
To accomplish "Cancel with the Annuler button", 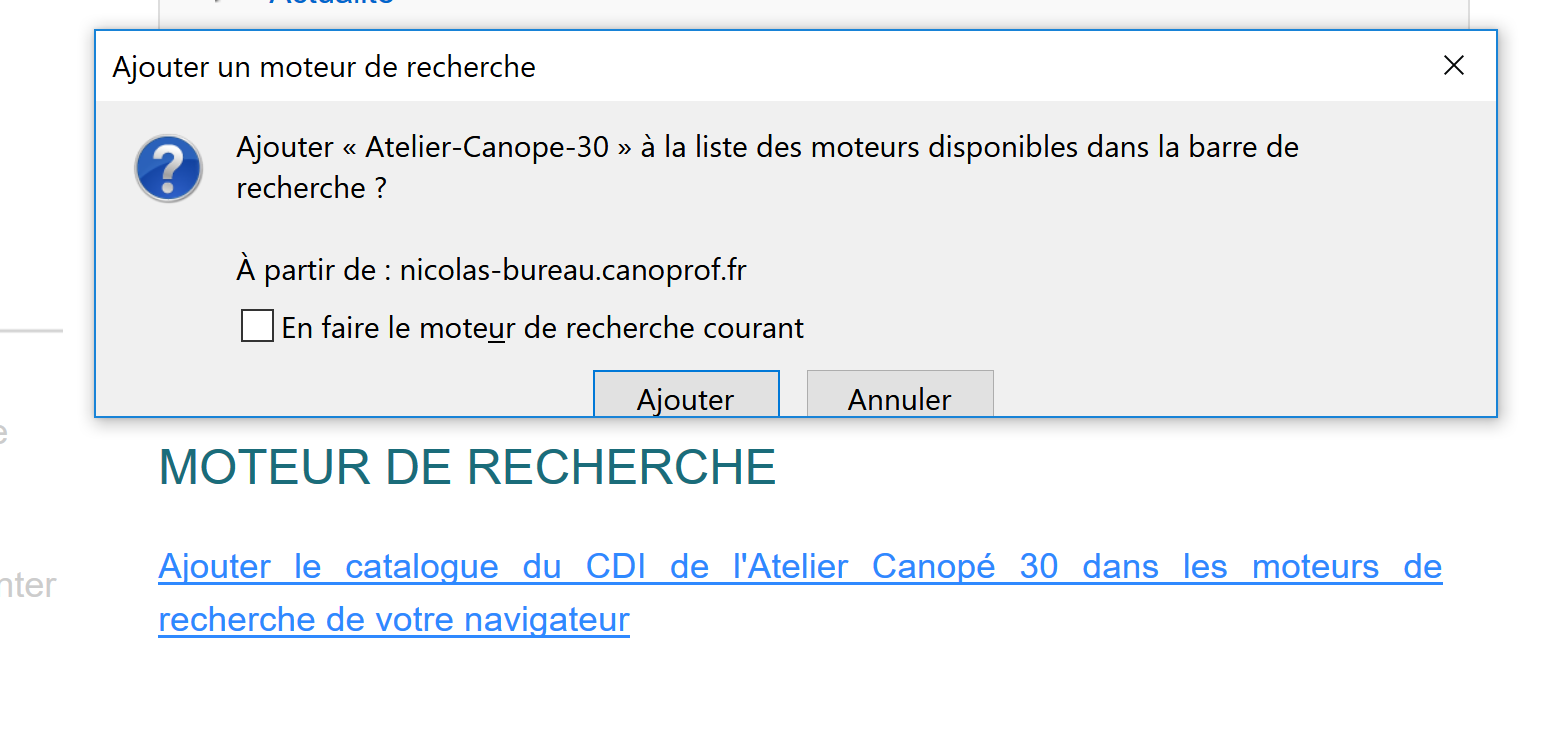I will (899, 398).
